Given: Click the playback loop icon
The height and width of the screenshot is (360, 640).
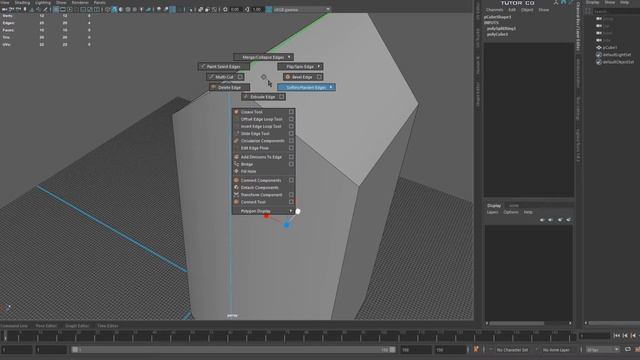Looking at the screenshot, I should [628, 349].
